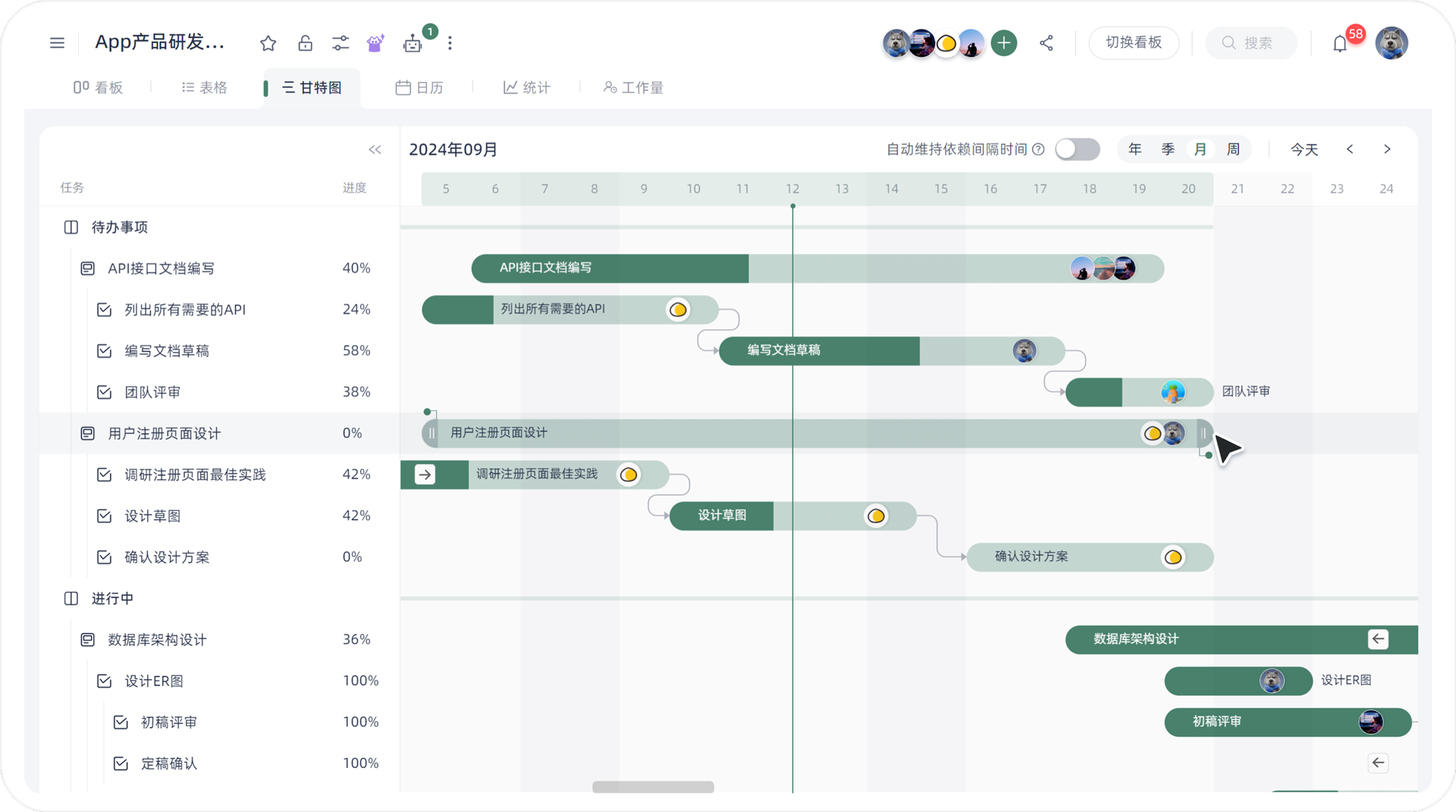
Task: Star this App产品研发 project as favorite
Action: pos(268,43)
